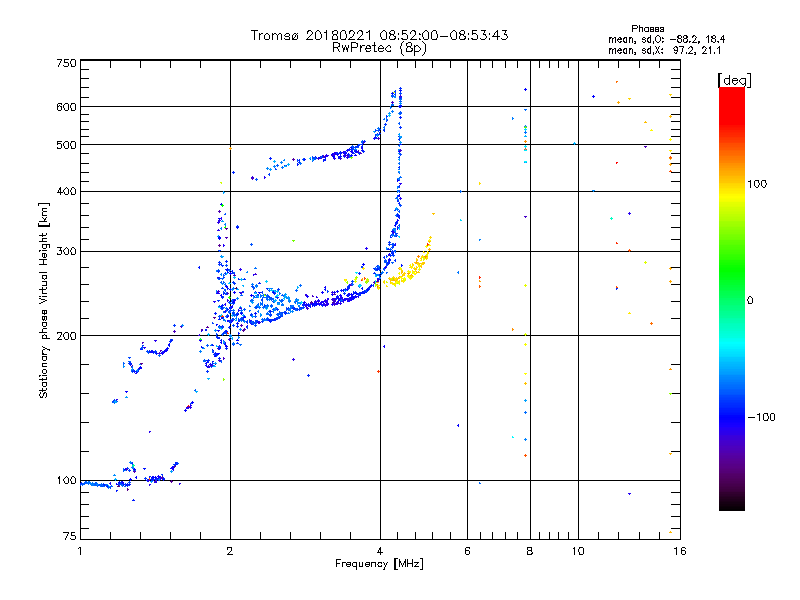Click the 'RwPretec (8p)' subtitle

tap(379, 48)
